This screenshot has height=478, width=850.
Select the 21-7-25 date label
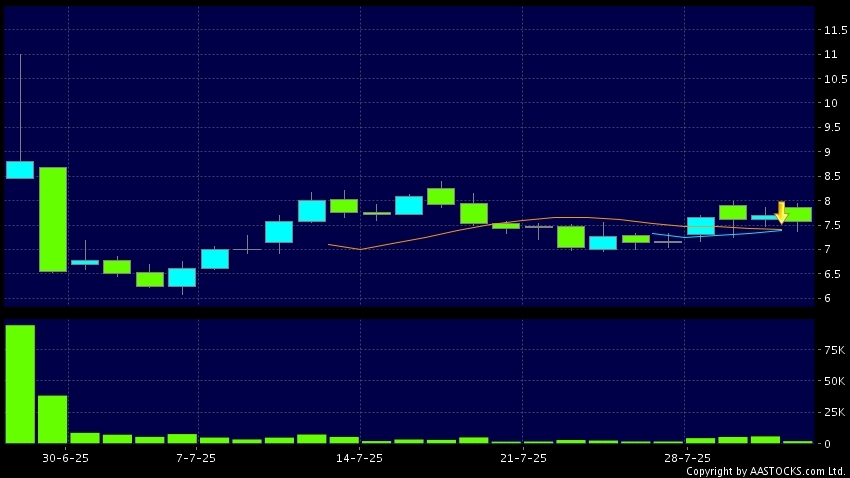pos(523,458)
